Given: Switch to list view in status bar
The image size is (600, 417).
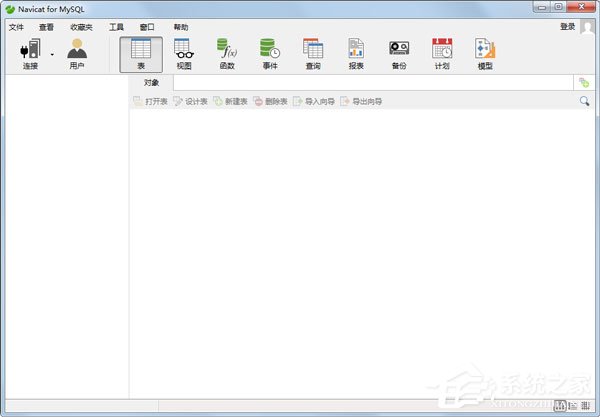Looking at the screenshot, I should 560,406.
